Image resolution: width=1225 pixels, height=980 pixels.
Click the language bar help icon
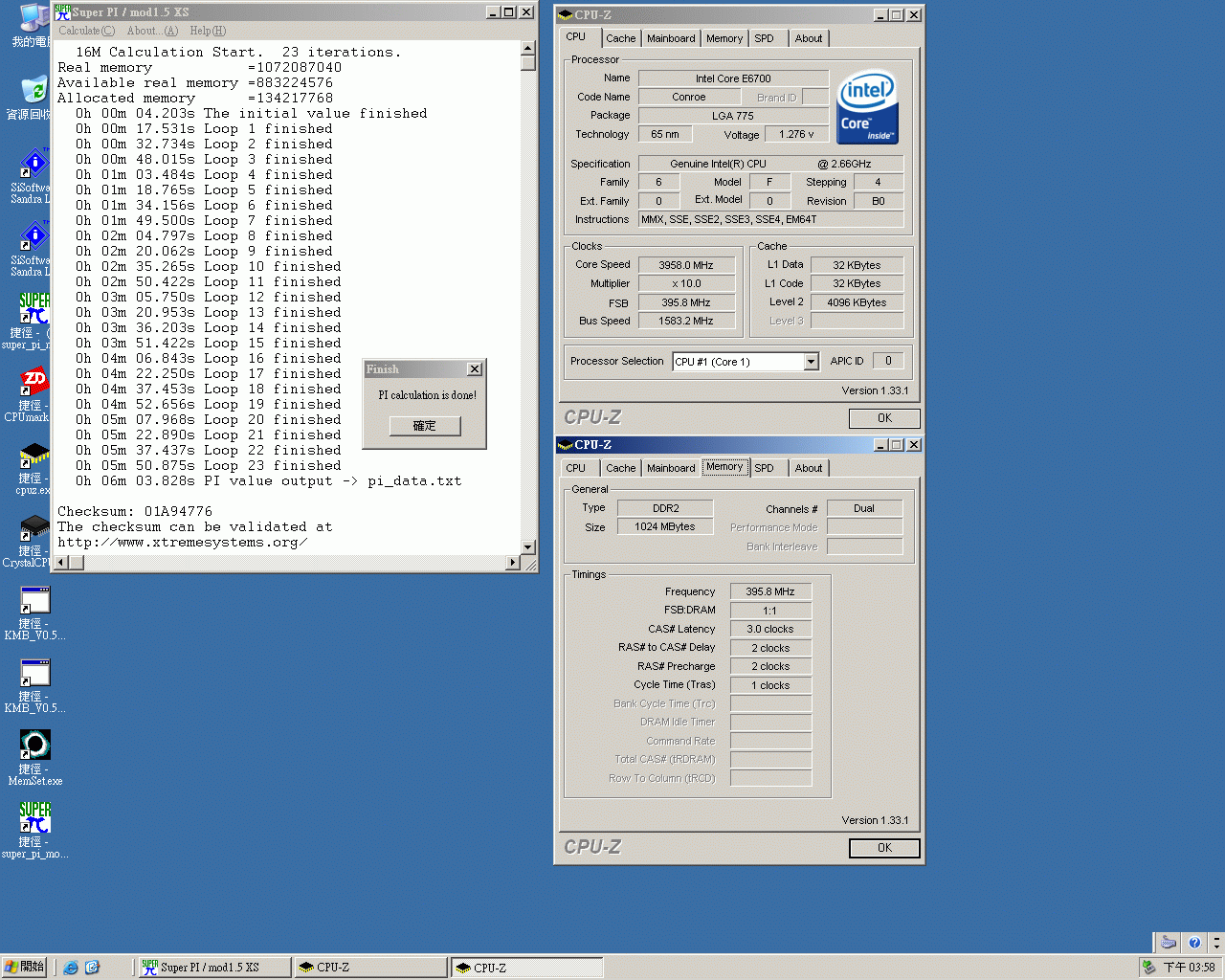[1193, 943]
